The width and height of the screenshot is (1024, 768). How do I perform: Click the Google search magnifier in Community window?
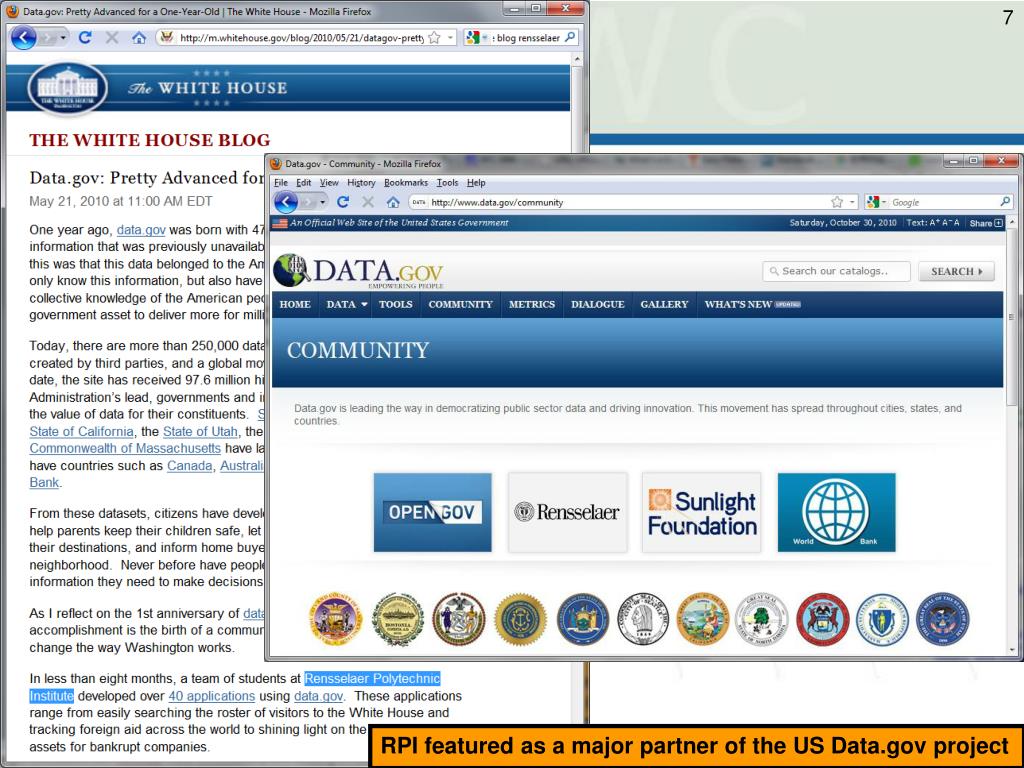[x=1005, y=202]
